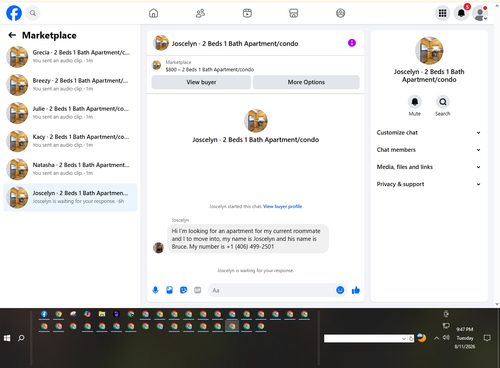Click the Joscelyn conversation title heading
Viewport: 500px width, 368px height.
(x=235, y=44)
